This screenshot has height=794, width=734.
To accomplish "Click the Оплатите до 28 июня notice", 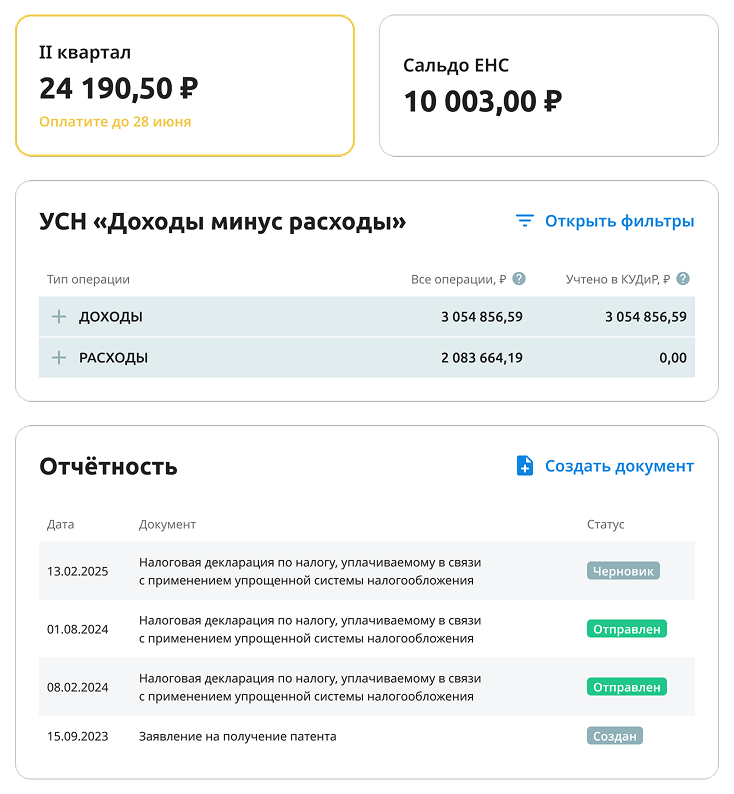I will (x=115, y=122).
